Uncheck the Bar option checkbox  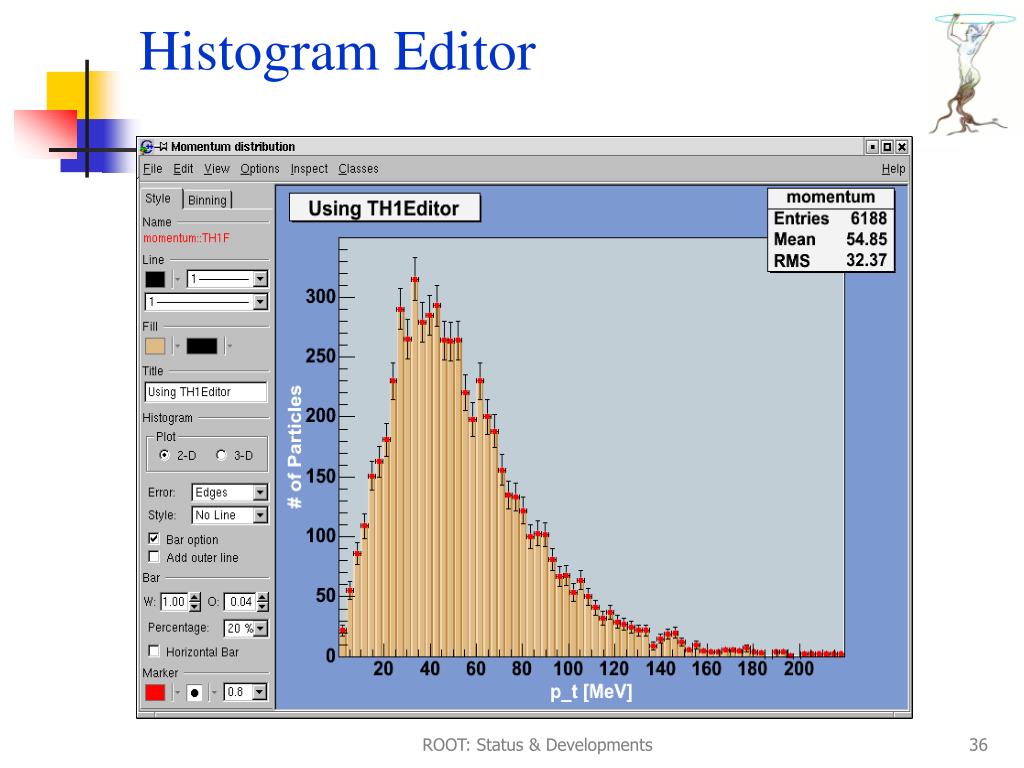pos(154,539)
